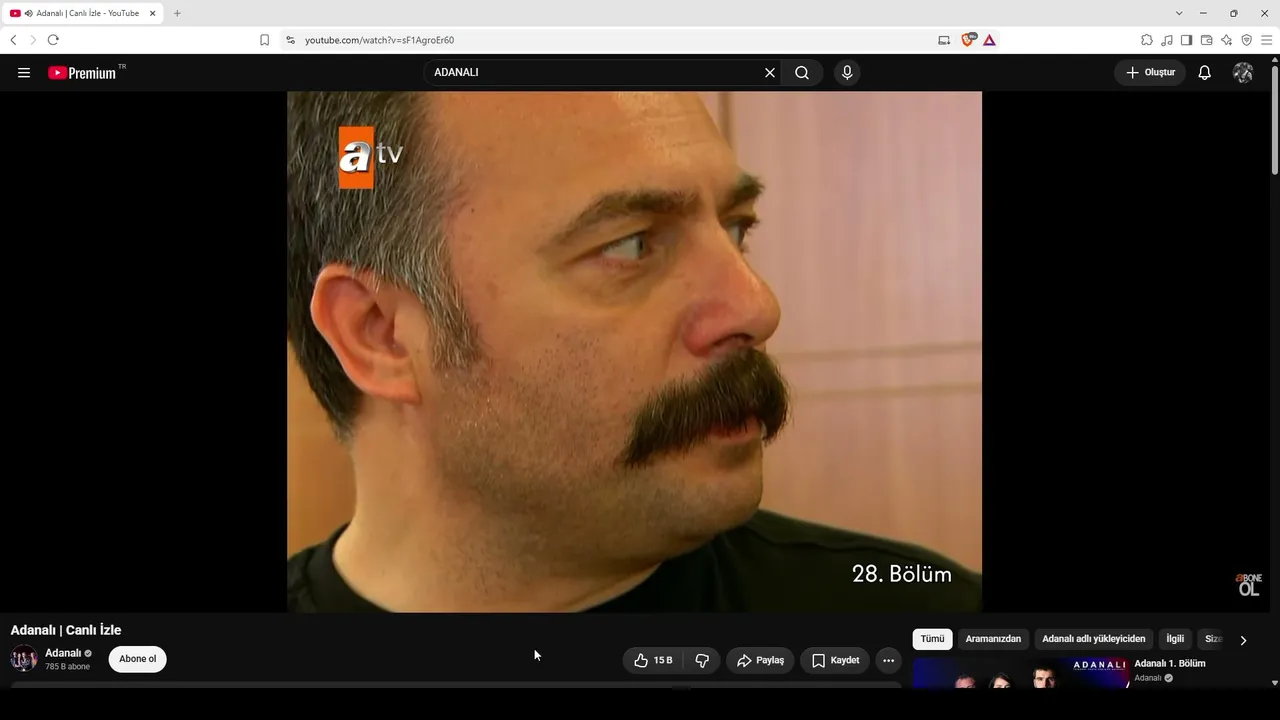
Task: Open the media playlist music note icon
Action: 1167,40
